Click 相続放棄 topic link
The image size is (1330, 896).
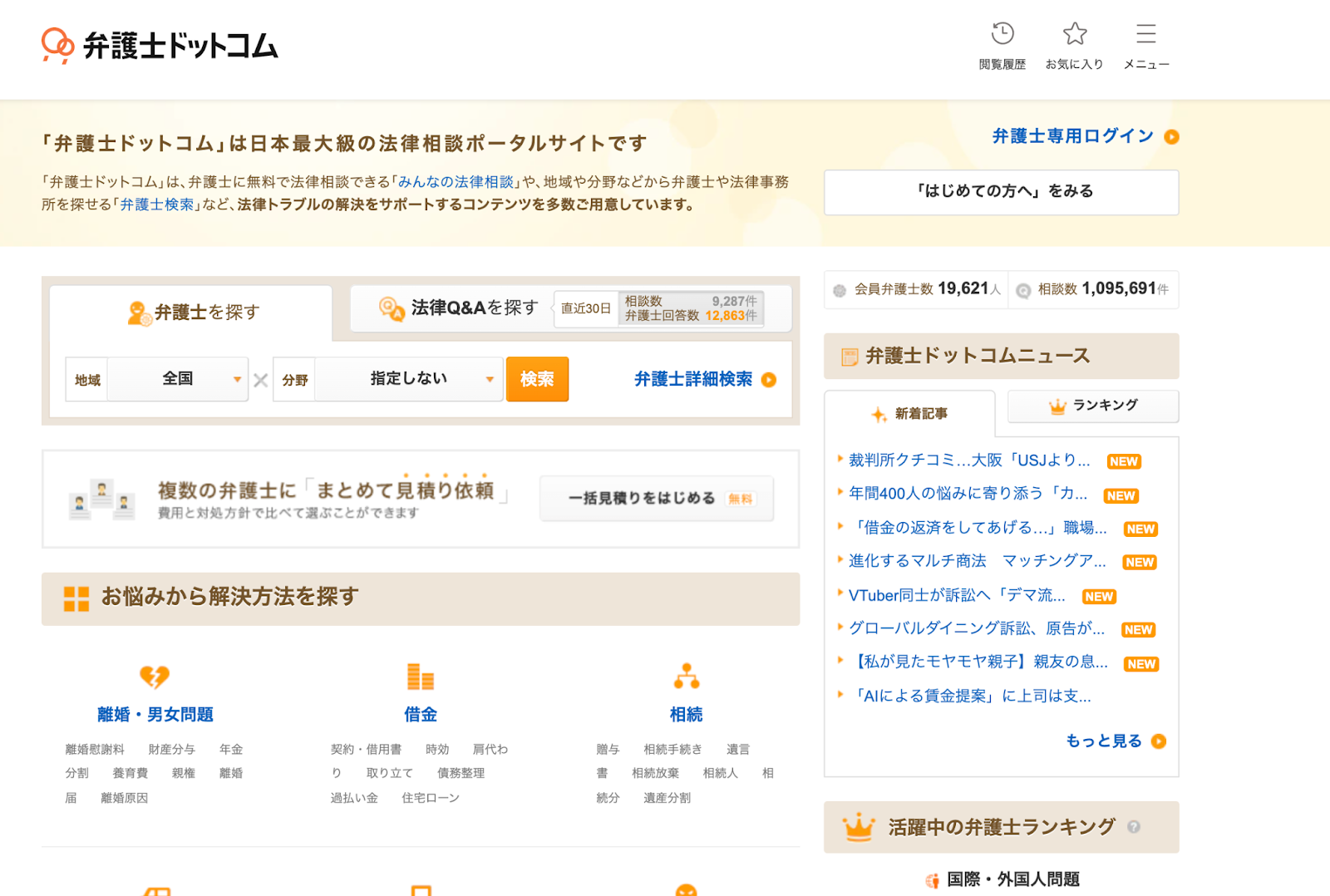655,774
